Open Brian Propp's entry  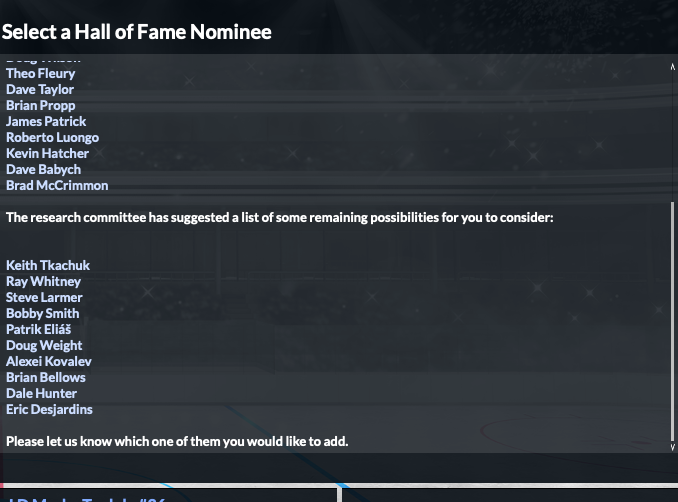[x=40, y=105]
